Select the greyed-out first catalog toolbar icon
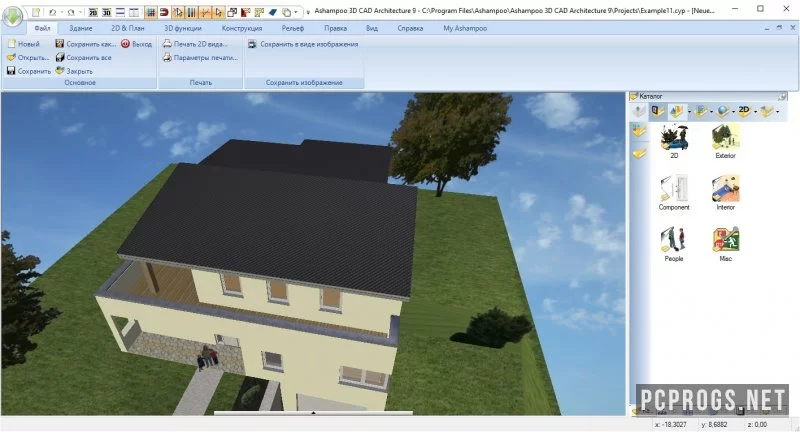The width and height of the screenshot is (800, 432). [x=638, y=111]
